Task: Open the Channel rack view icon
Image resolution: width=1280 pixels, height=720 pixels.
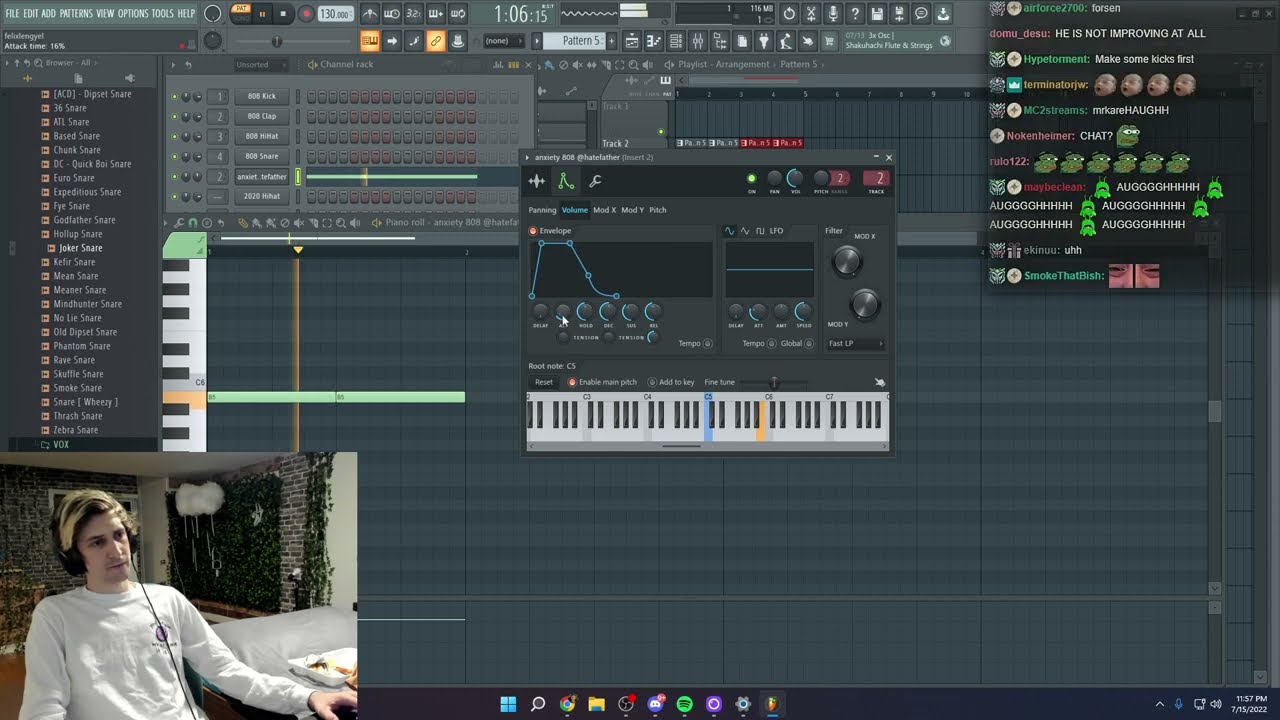Action: pyautogui.click(x=676, y=41)
